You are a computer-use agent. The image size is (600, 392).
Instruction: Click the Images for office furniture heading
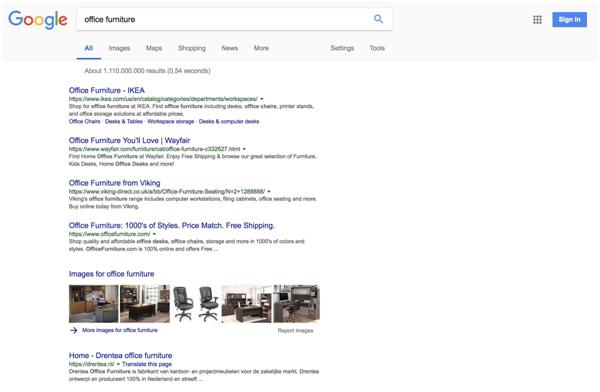tap(111, 274)
